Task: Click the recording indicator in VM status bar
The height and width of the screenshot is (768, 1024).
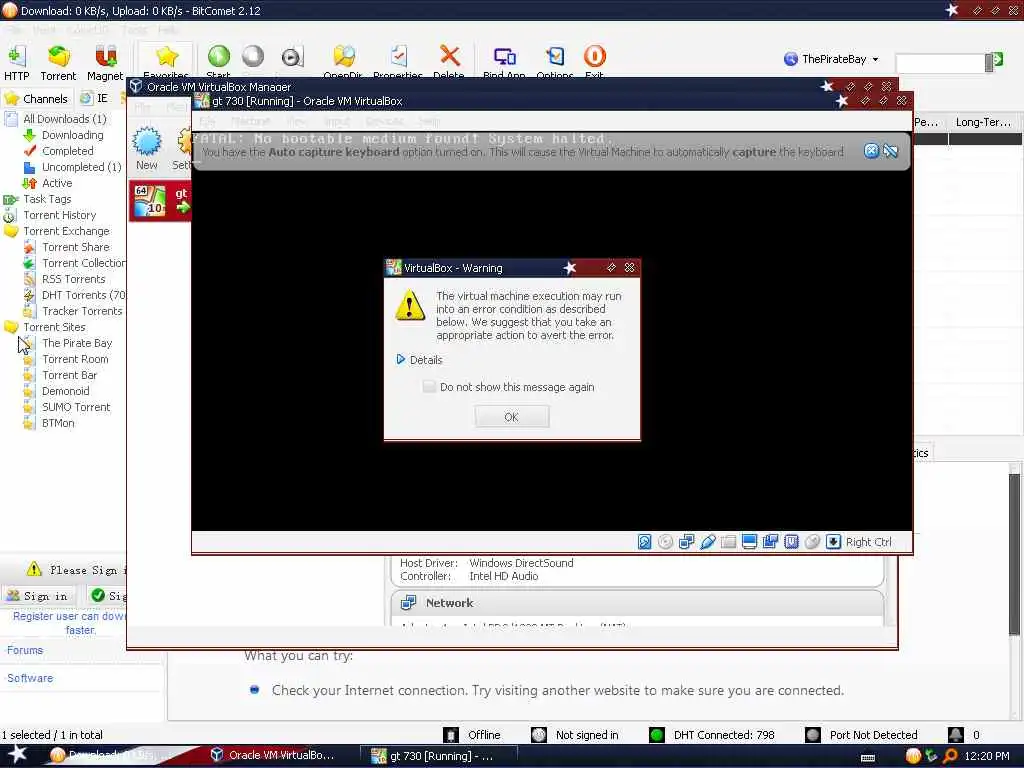Action: (770, 541)
